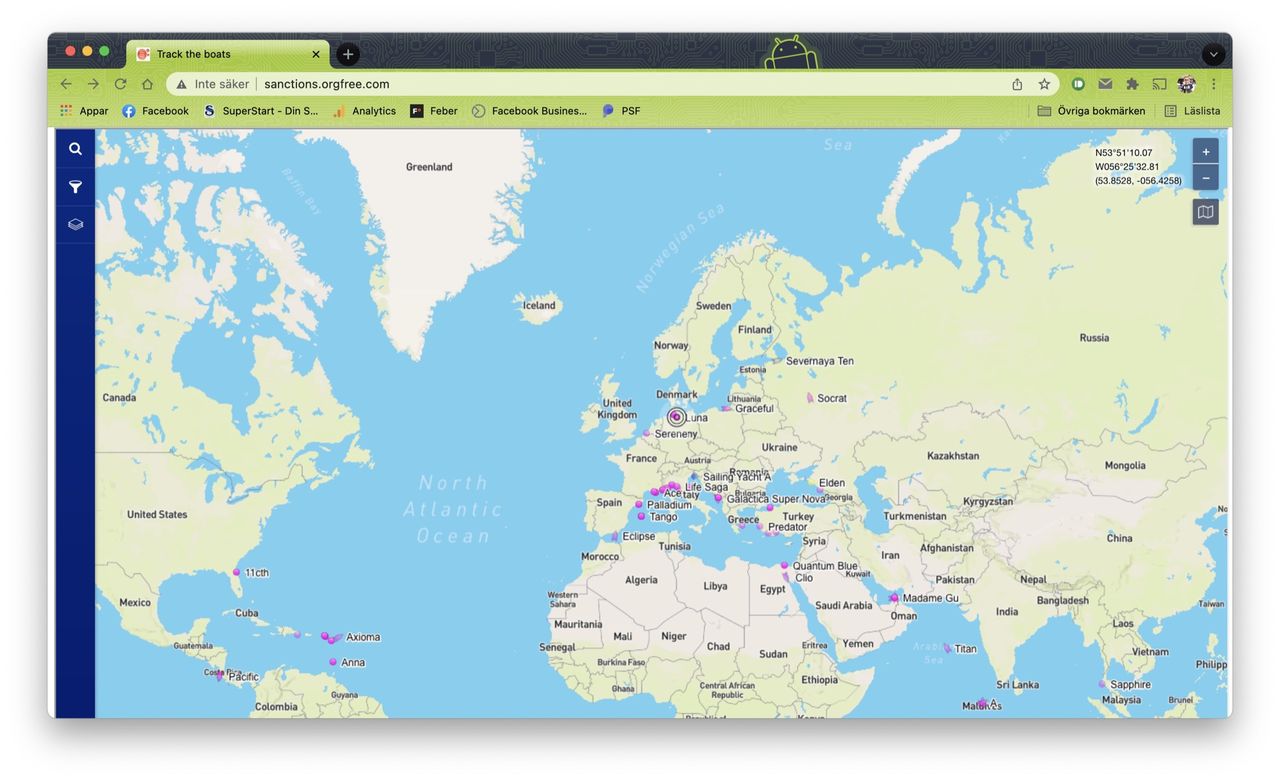The height and width of the screenshot is (781, 1280).
Task: Select the Track the boats tab
Action: click(220, 54)
